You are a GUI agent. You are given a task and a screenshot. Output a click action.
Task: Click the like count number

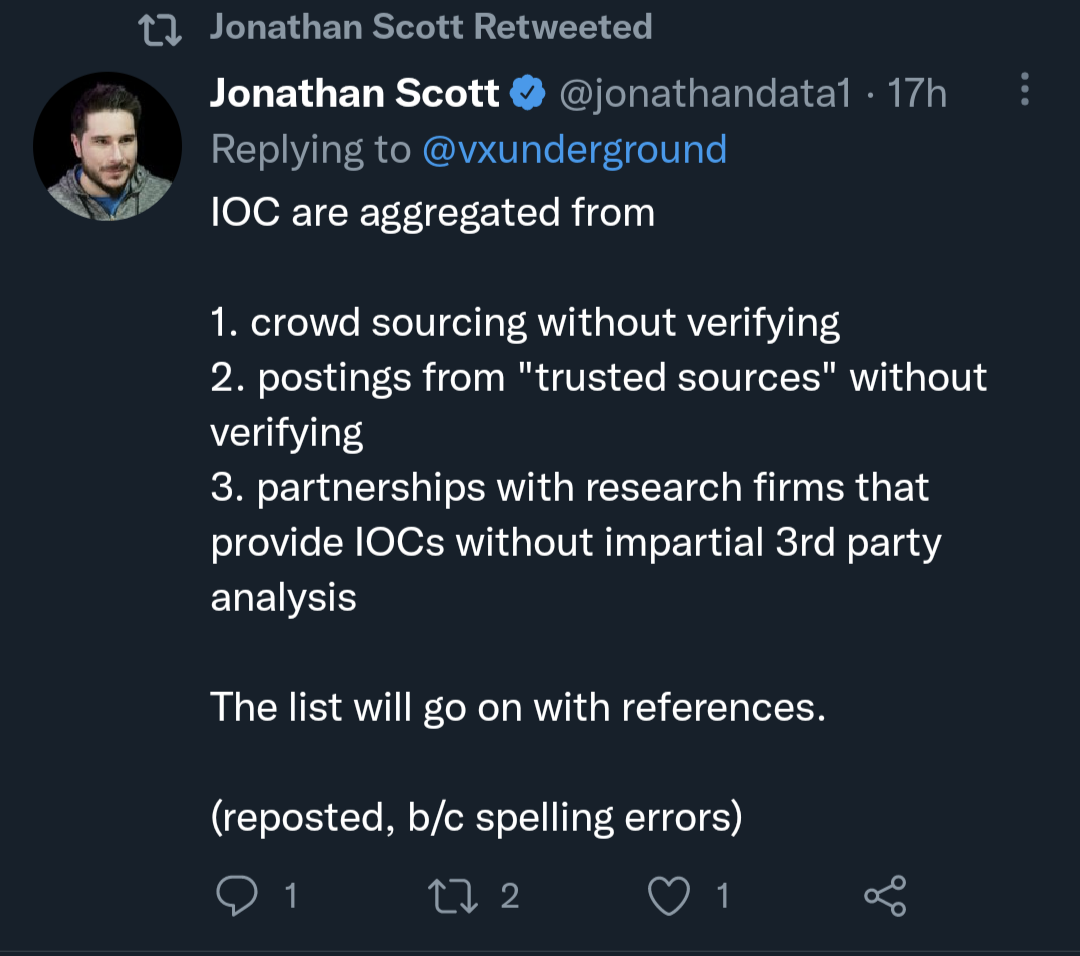coord(722,896)
